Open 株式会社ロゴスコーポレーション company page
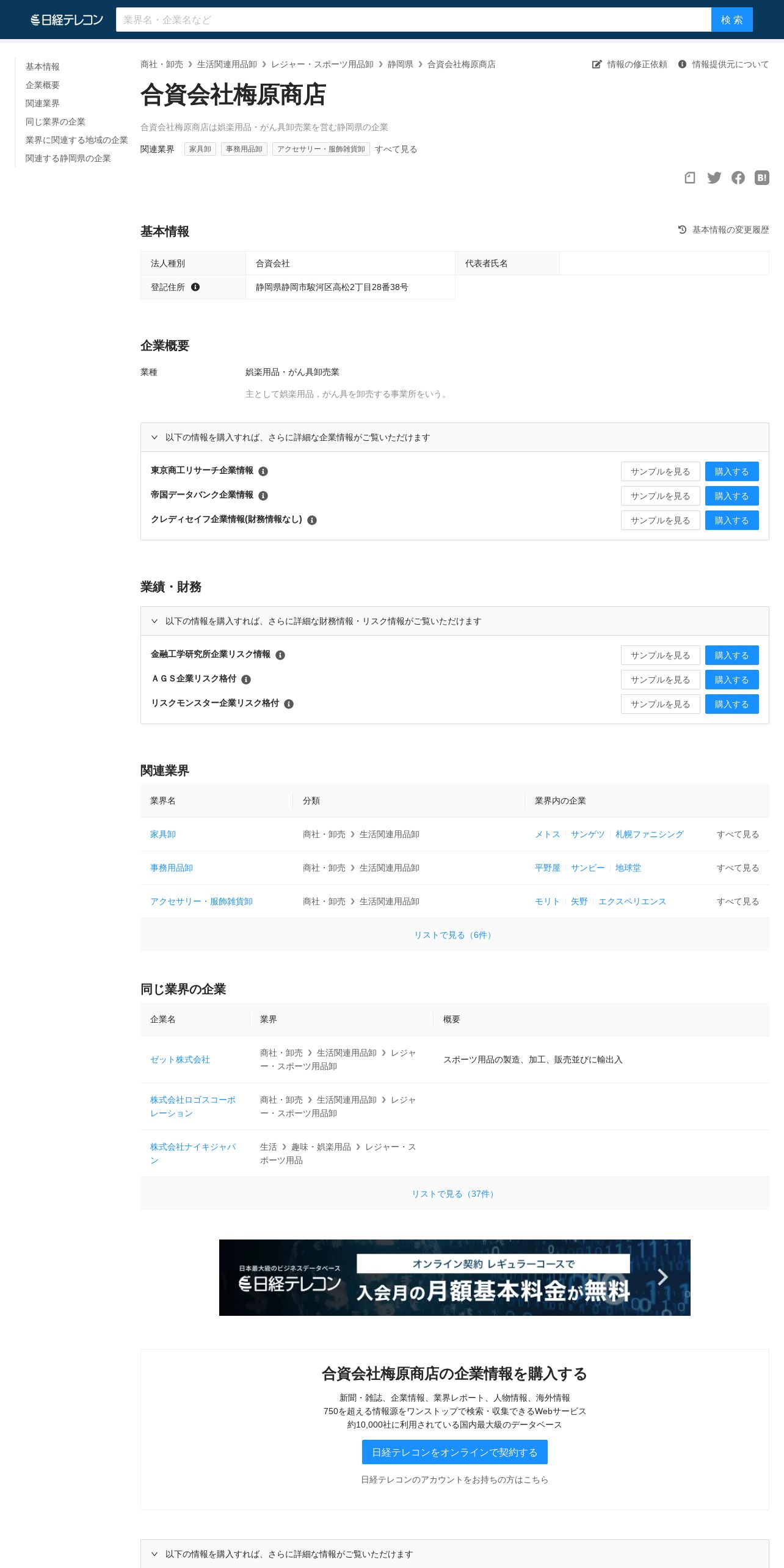This screenshot has height=1568, width=784. [x=193, y=1106]
